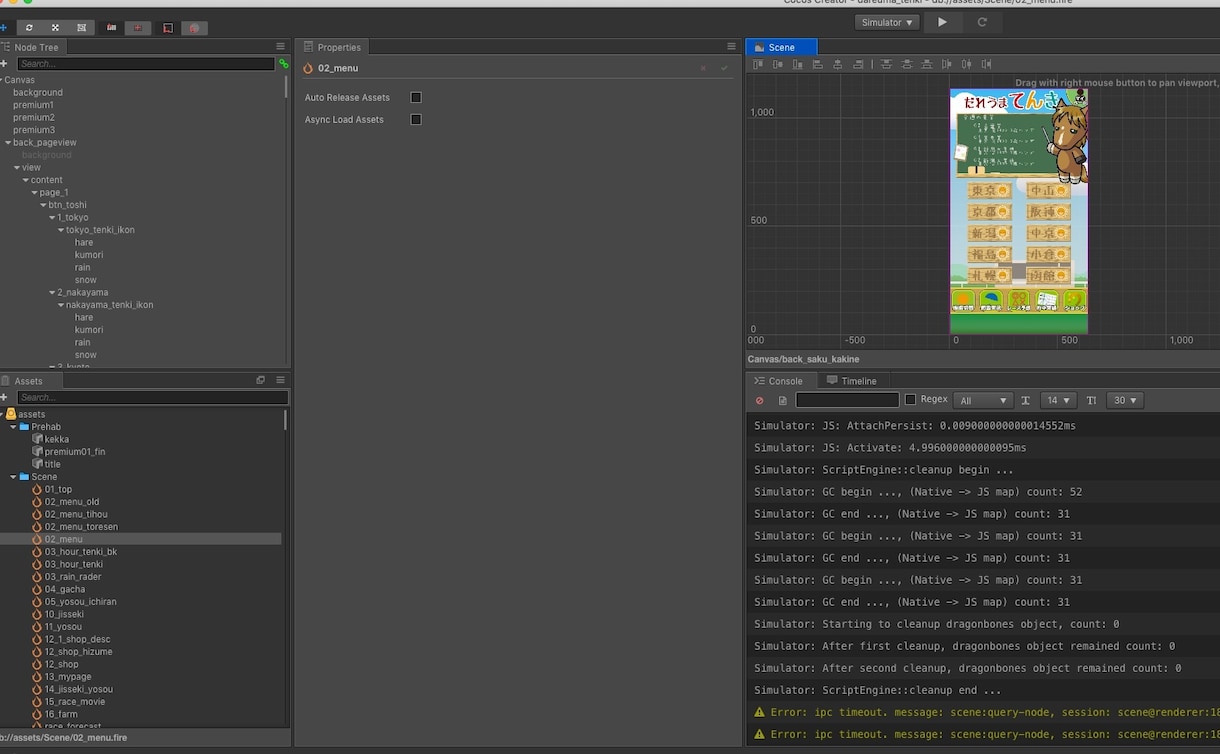1220x754 pixels.
Task: Collapse the 1_tokyo node in tree
Action: (x=52, y=218)
